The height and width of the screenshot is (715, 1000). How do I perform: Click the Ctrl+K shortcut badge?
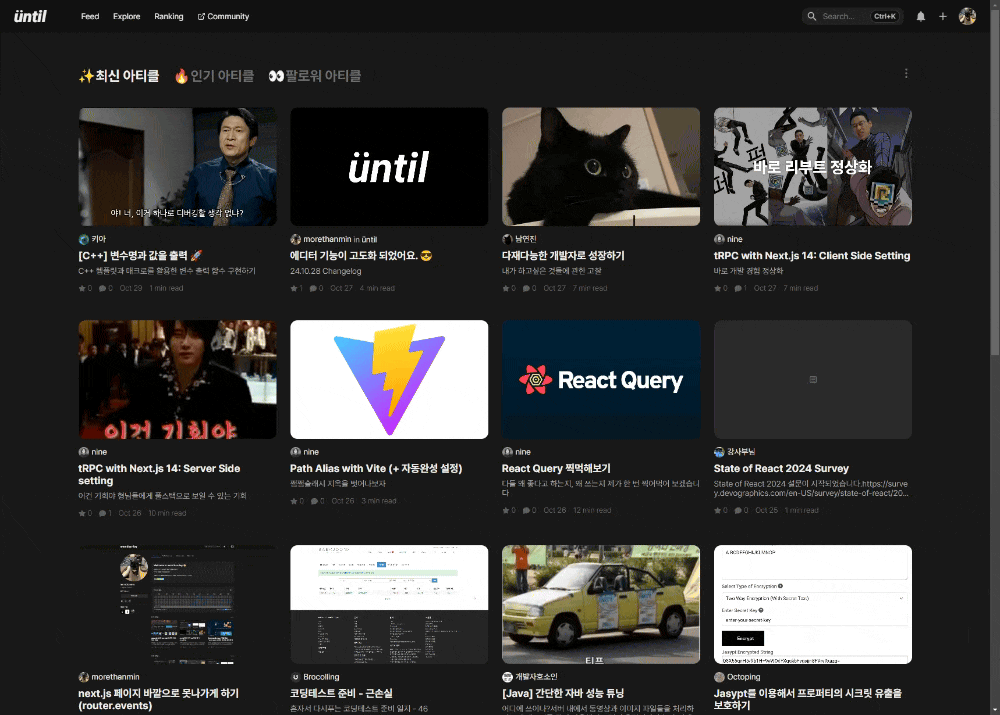tap(885, 17)
